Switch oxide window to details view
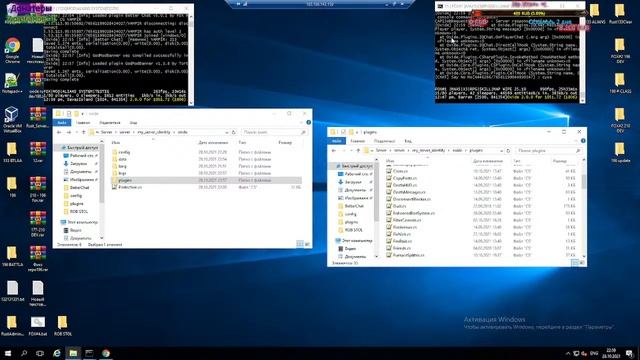 point(300,244)
